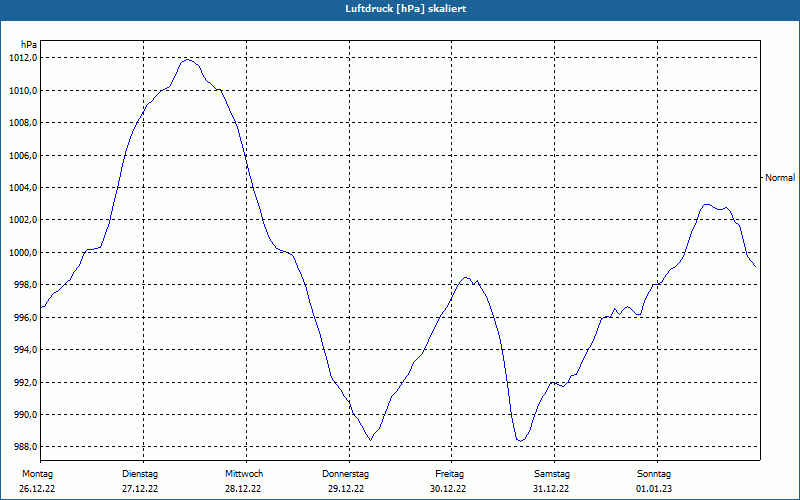Click the '1008,0' y-axis value
Image resolution: width=800 pixels, height=500 pixels.
(x=23, y=122)
